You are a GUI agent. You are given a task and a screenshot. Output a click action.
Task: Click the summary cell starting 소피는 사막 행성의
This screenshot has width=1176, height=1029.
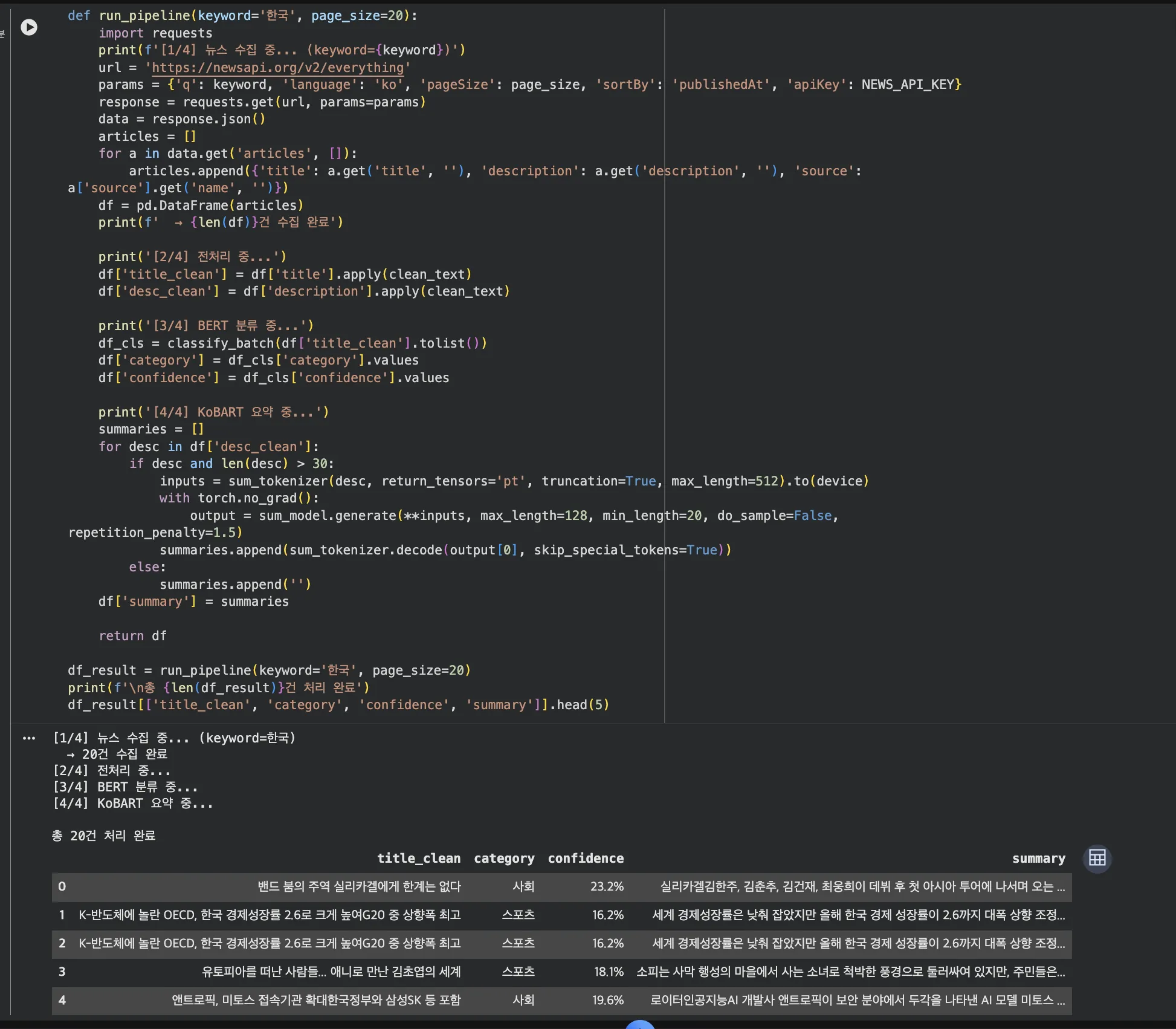(x=851, y=972)
